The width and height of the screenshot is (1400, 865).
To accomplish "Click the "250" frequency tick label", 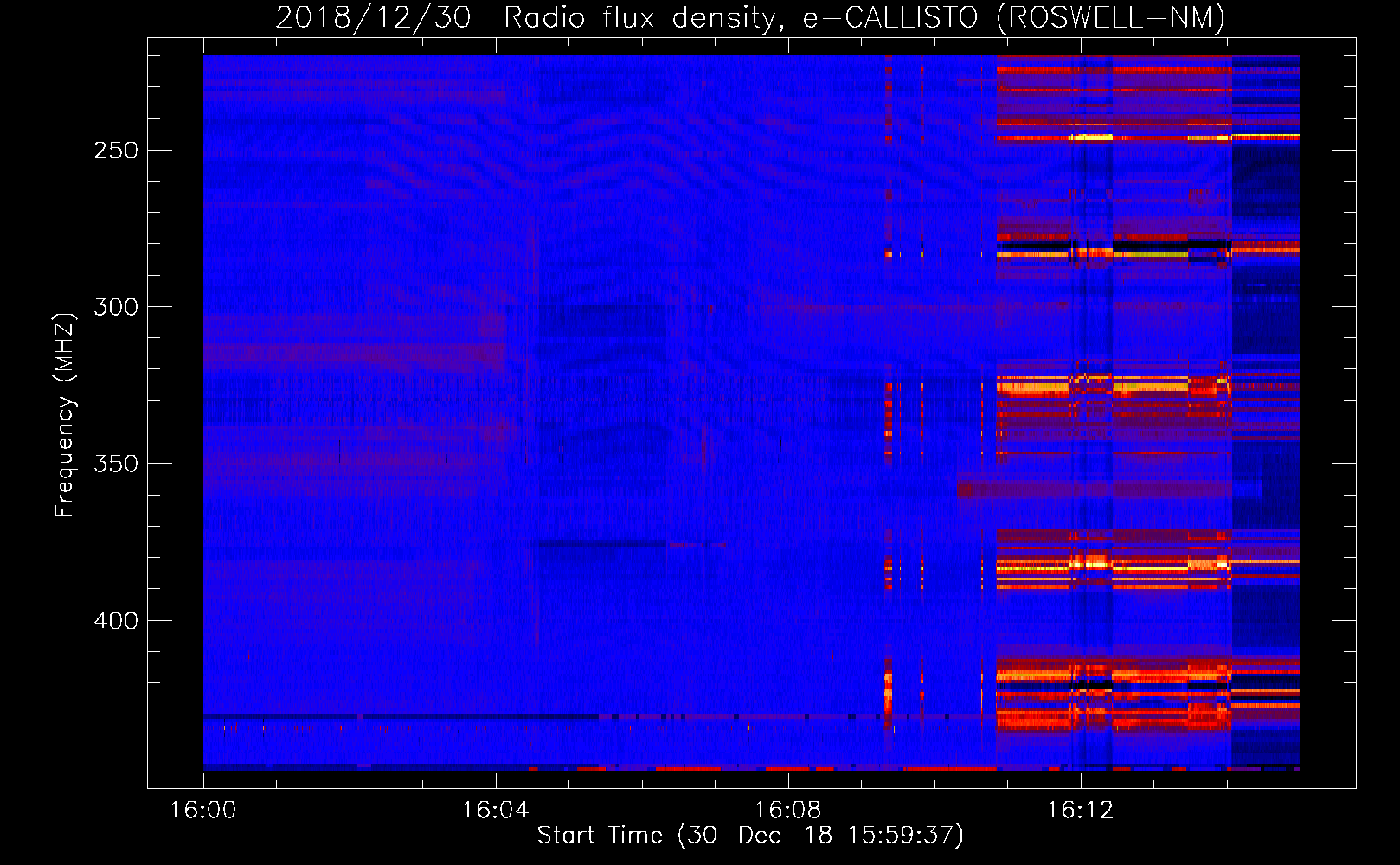I will (x=116, y=151).
